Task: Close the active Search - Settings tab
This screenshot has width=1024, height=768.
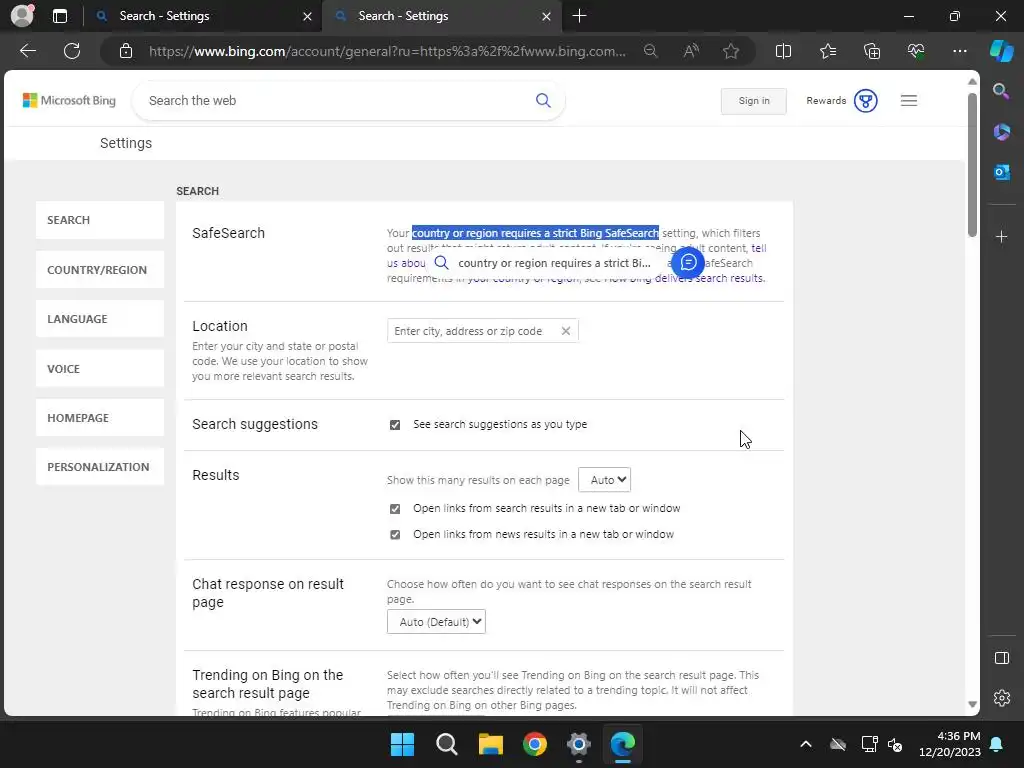Action: pyautogui.click(x=546, y=16)
